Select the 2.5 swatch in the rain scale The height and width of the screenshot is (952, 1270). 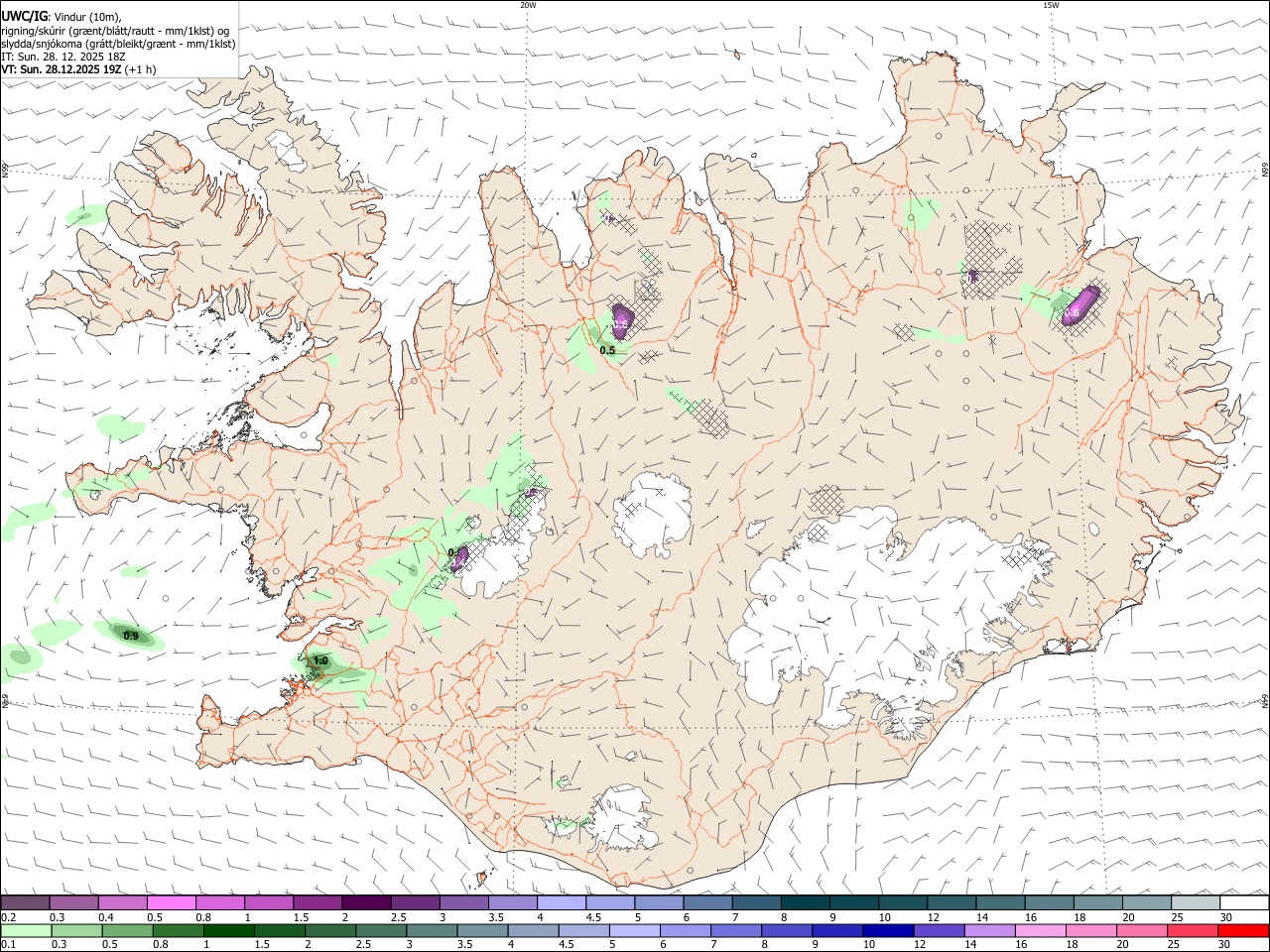click(381, 931)
